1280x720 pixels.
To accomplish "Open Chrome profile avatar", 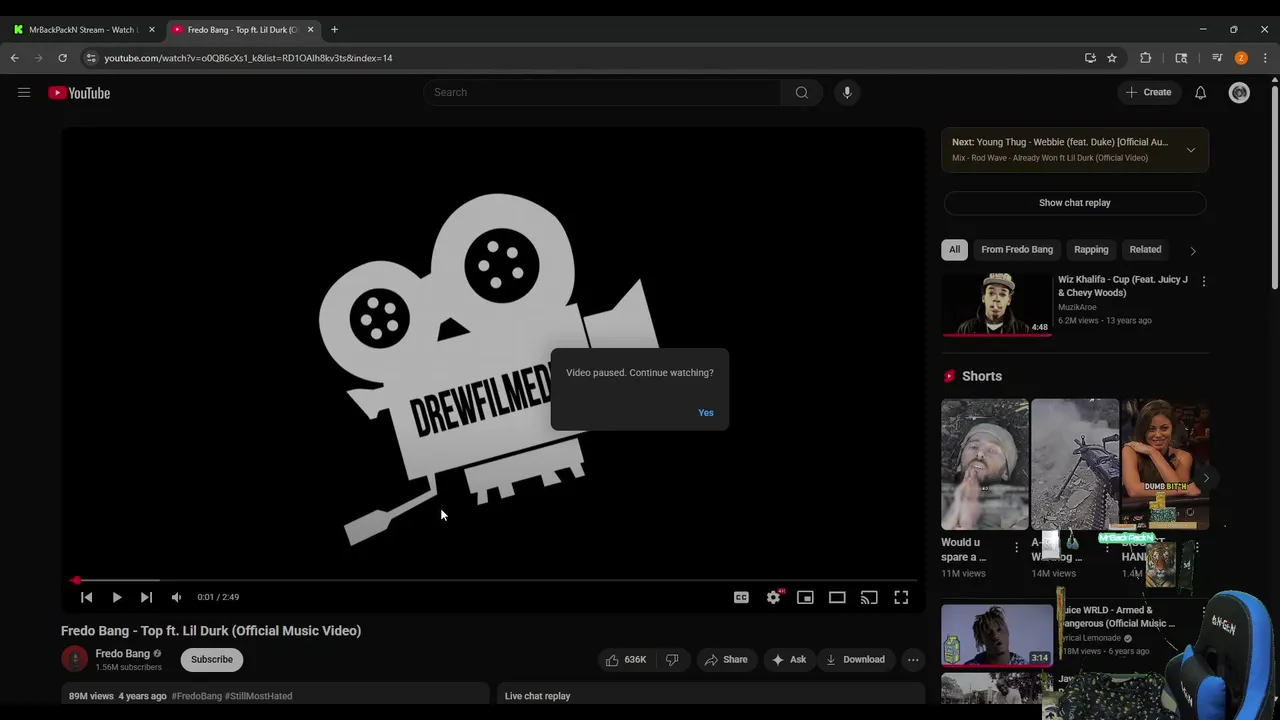I will (x=1241, y=58).
